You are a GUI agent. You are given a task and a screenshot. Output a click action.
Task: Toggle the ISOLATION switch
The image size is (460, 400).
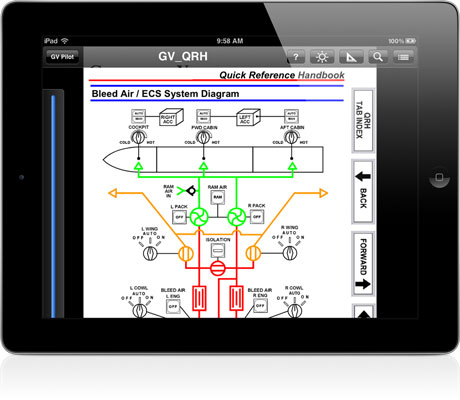218,250
